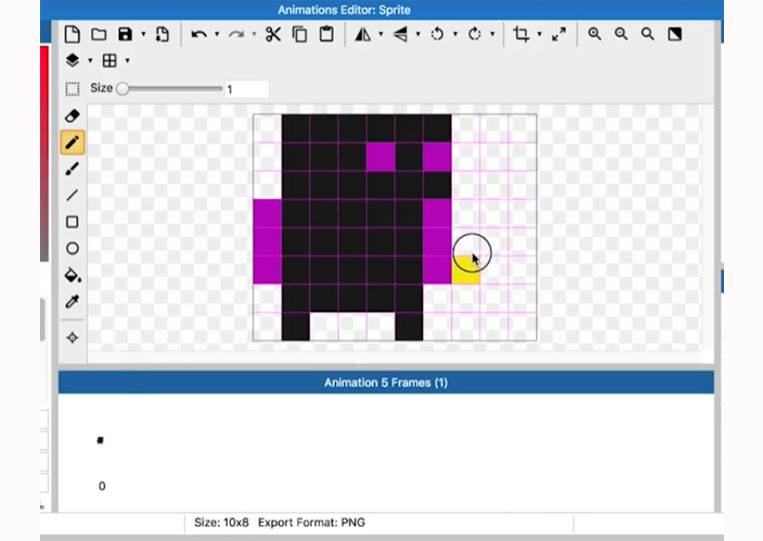Click the Size: 10x8 status text
This screenshot has height=541, width=763.
point(221,523)
